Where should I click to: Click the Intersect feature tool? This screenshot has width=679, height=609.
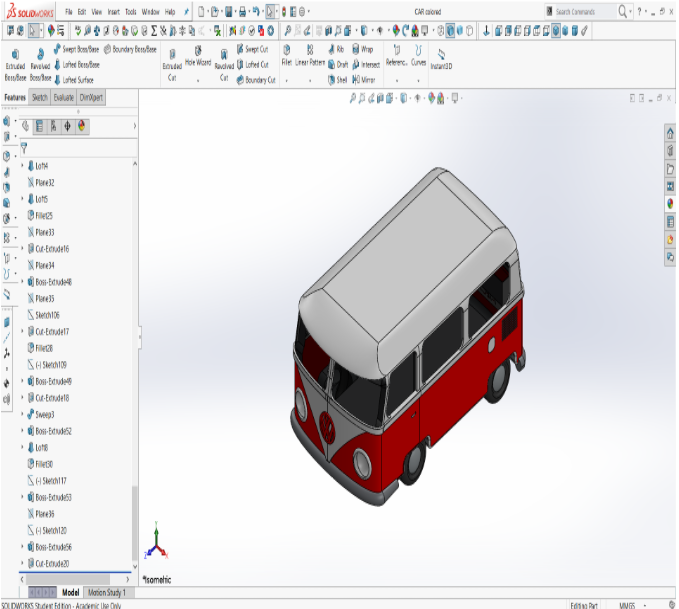(x=366, y=65)
